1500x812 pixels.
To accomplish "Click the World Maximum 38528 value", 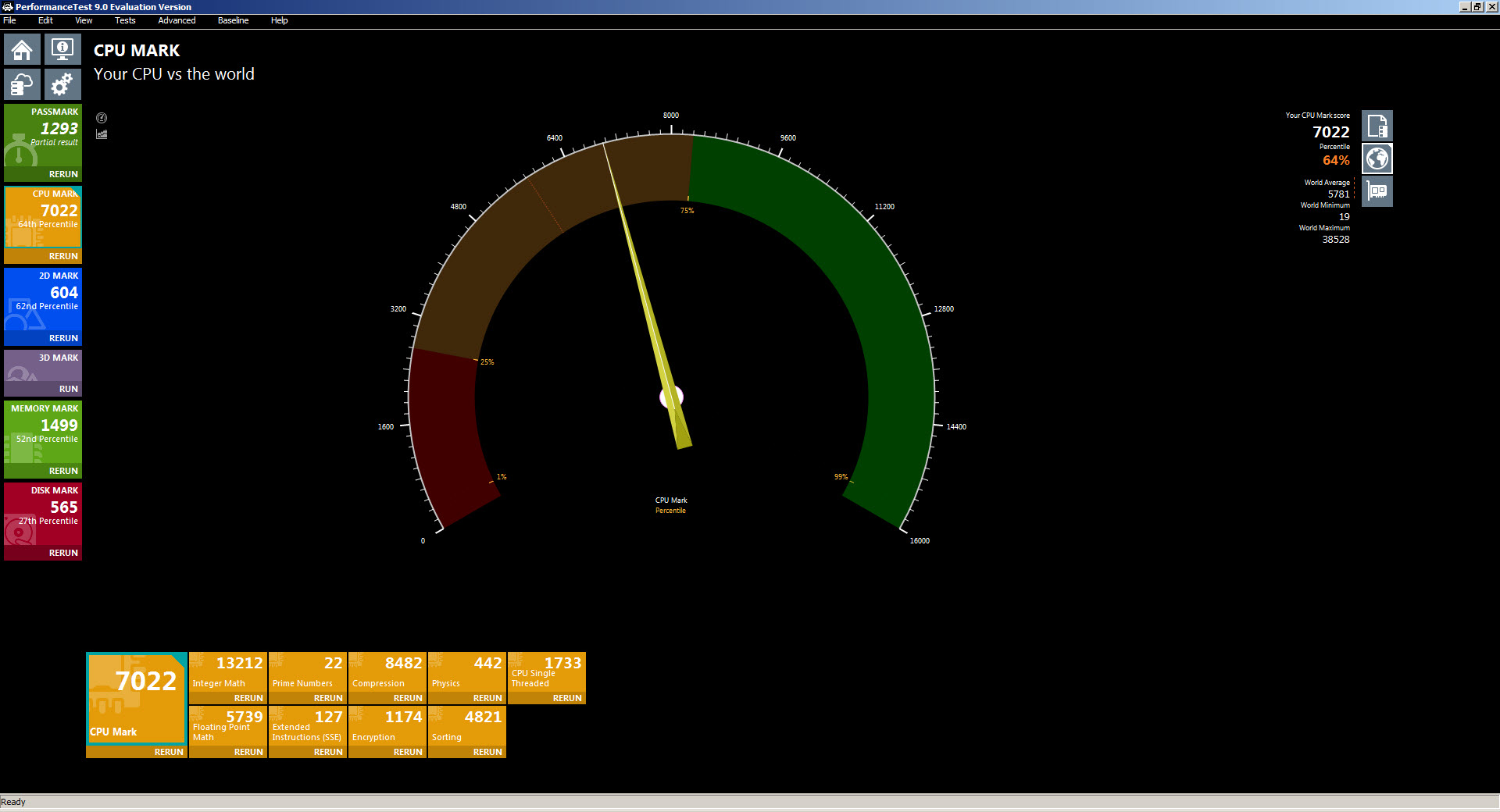I will point(1336,240).
